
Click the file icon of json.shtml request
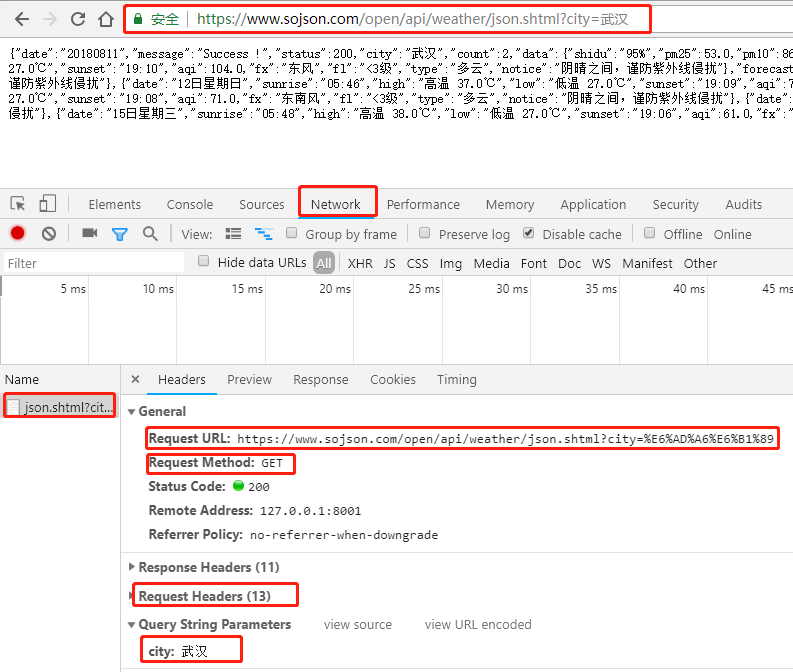pyautogui.click(x=14, y=408)
